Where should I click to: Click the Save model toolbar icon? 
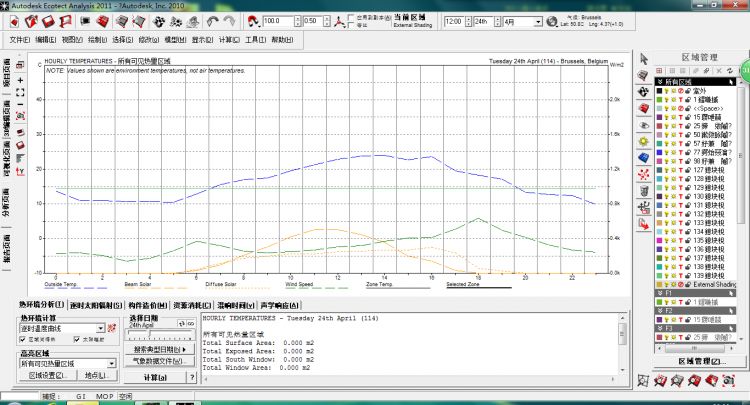48,22
